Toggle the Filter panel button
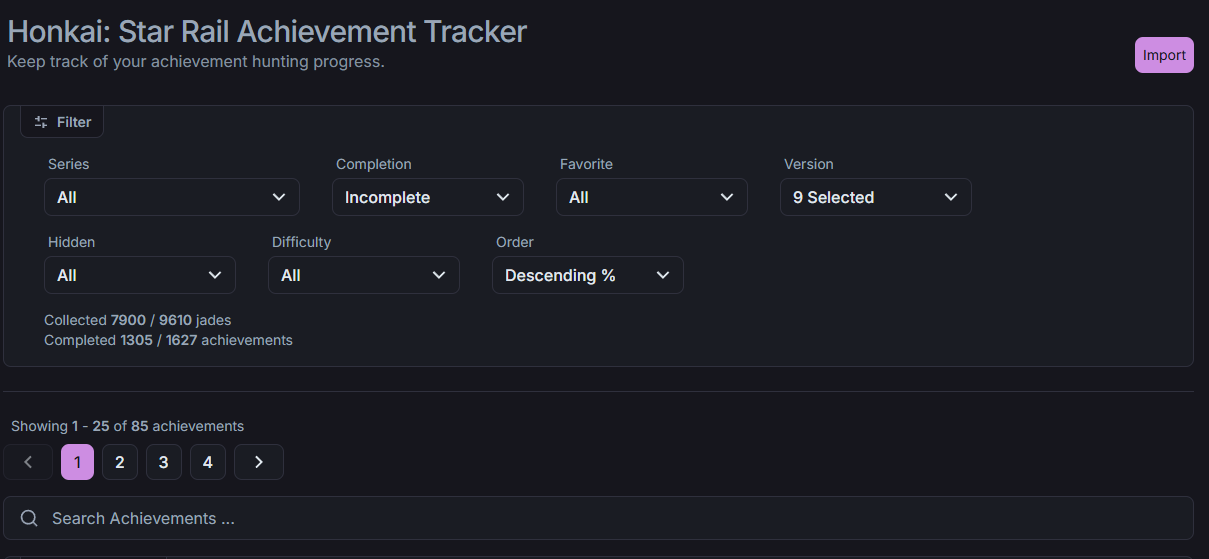The image size is (1209, 559). point(62,122)
